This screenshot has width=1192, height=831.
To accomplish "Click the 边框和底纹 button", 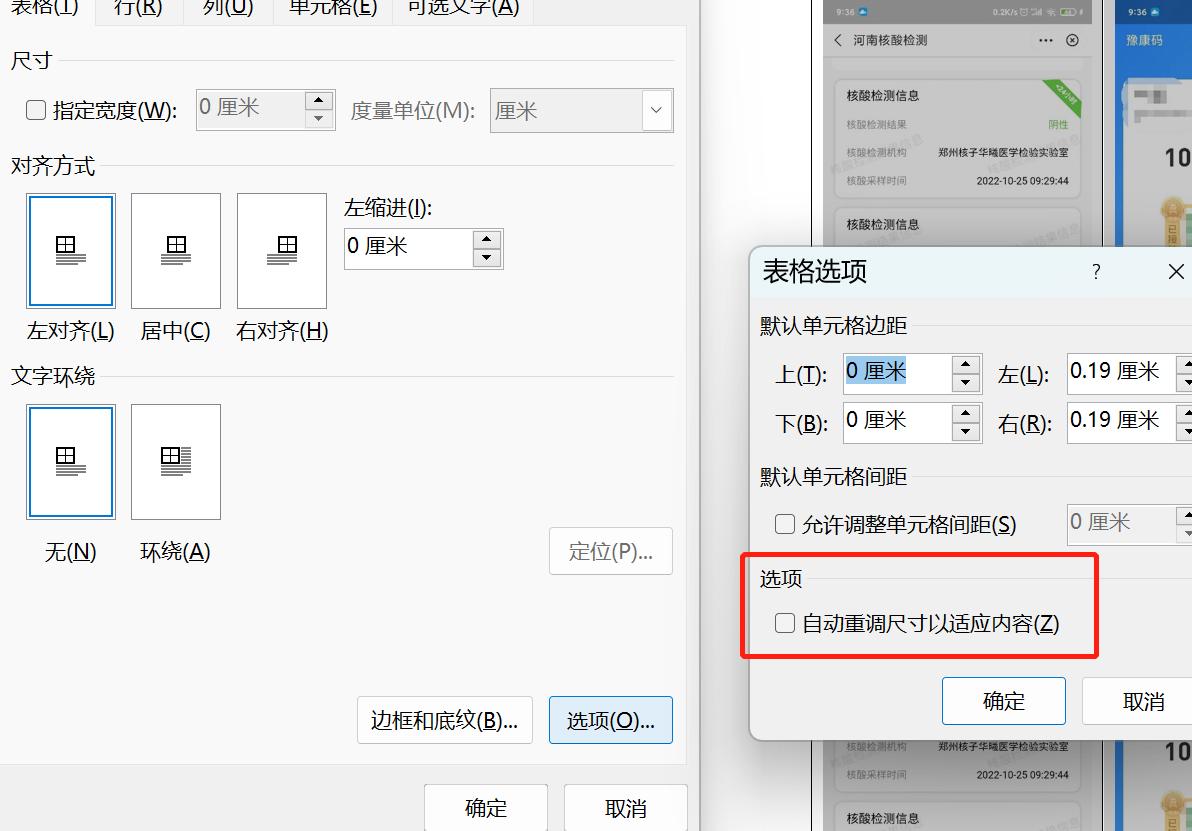I will click(x=444, y=720).
